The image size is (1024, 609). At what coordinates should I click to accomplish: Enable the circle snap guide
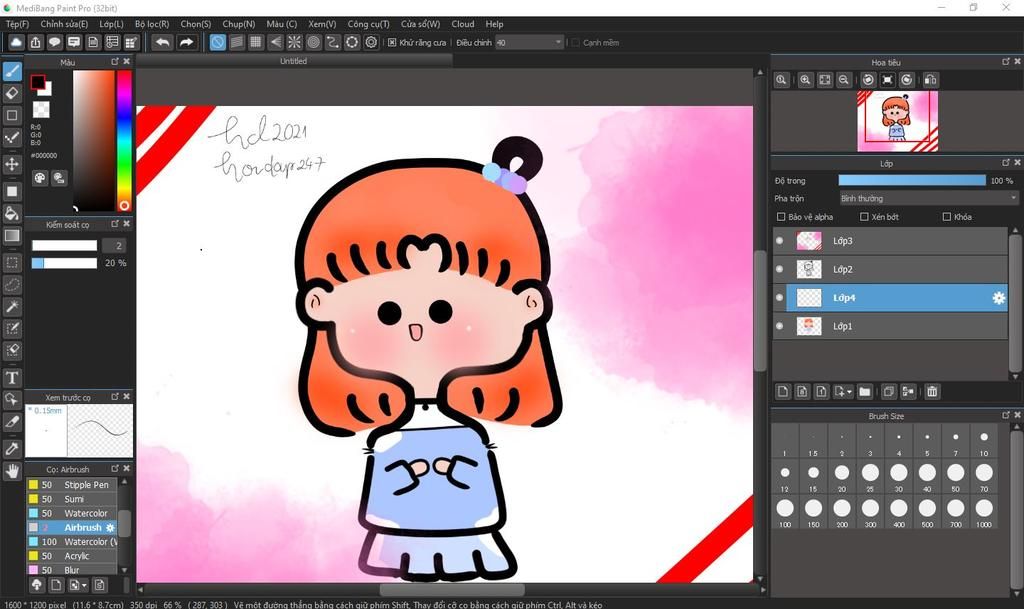click(313, 42)
